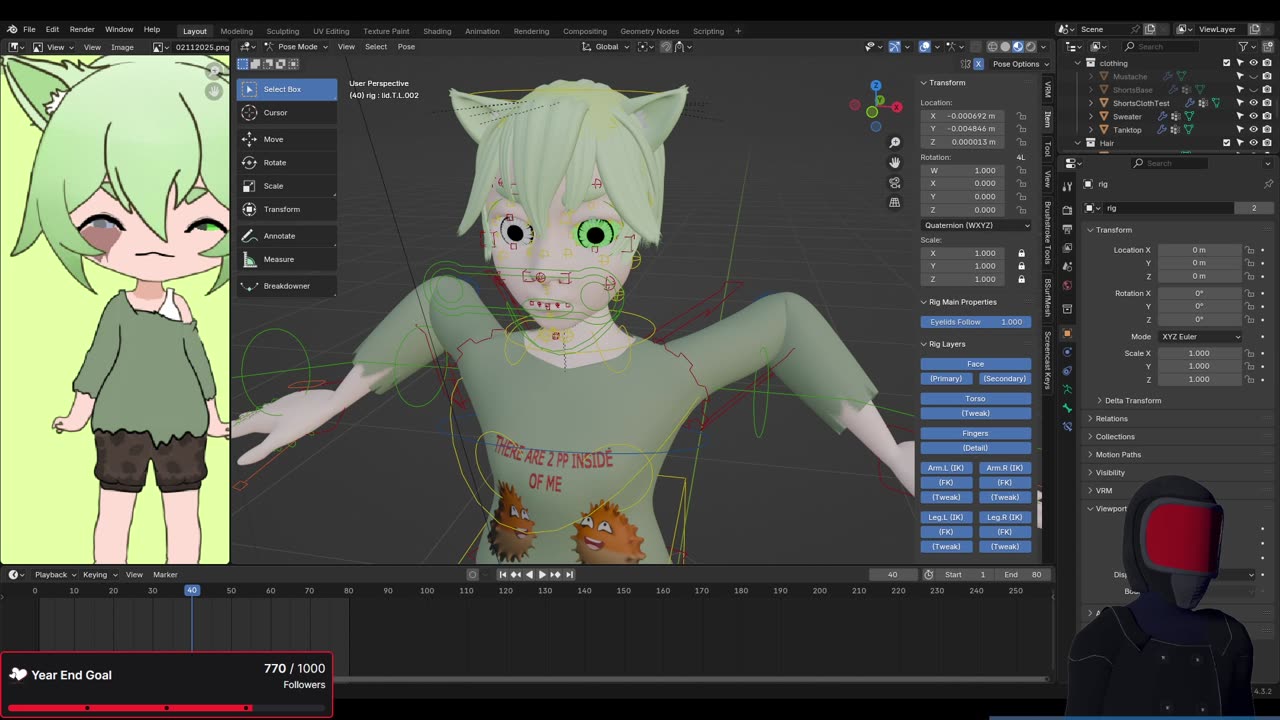Viewport: 1280px width, 720px height.
Task: Open the File menu
Action: point(29,30)
